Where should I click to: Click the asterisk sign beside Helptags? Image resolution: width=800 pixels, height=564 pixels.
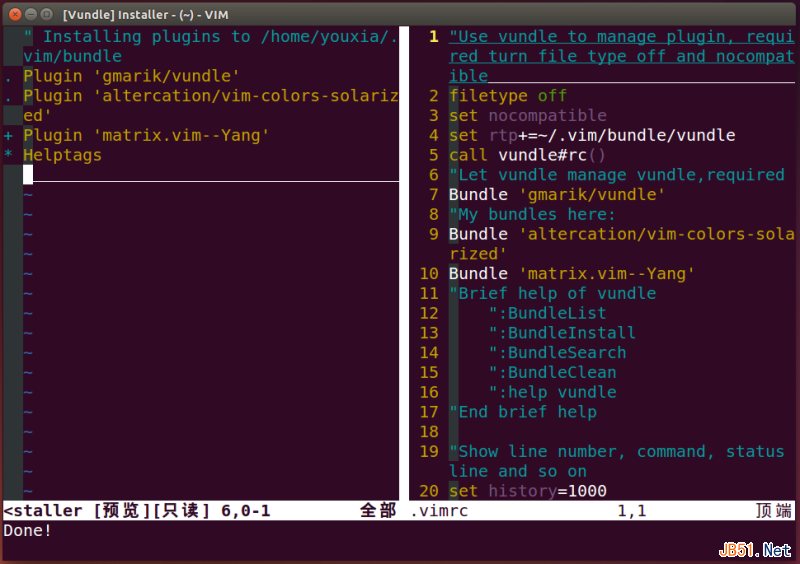pos(8,155)
